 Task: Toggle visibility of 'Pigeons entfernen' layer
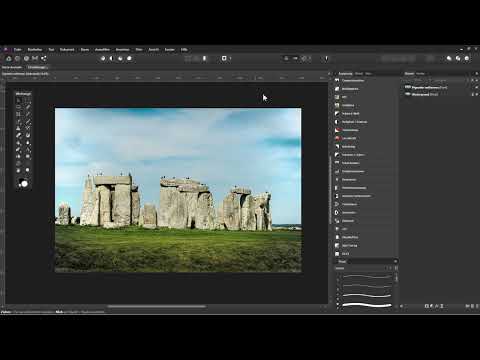(476, 88)
